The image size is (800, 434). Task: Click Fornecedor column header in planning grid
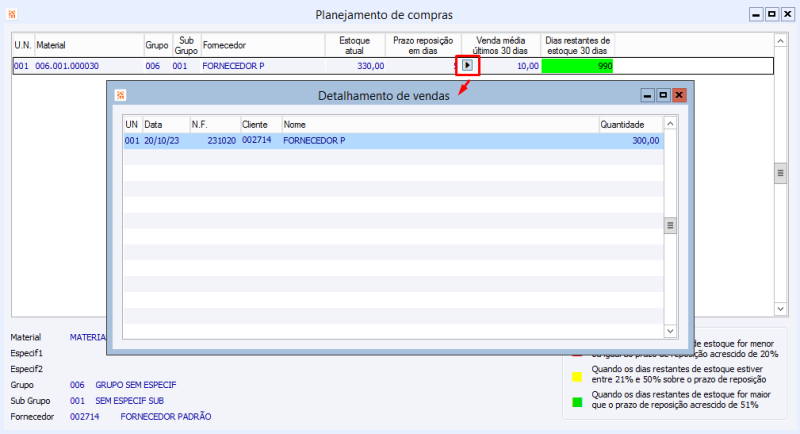(263, 45)
